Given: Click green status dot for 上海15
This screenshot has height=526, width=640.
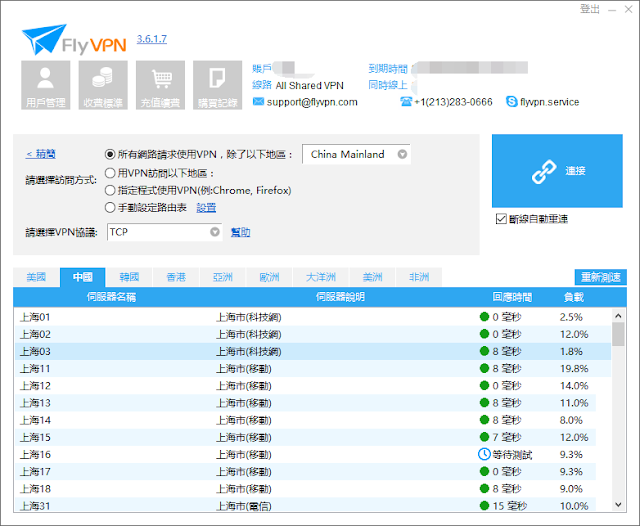Looking at the screenshot, I should [x=484, y=437].
